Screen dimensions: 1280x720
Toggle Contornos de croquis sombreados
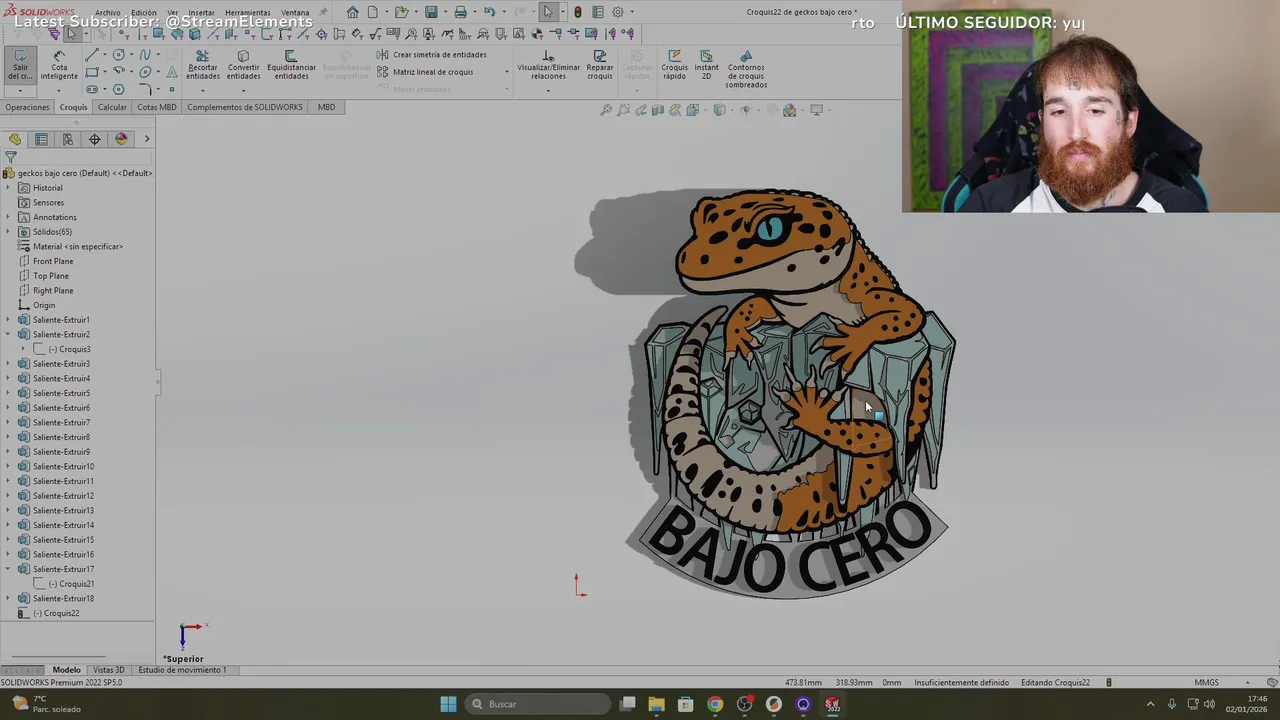[x=746, y=70]
